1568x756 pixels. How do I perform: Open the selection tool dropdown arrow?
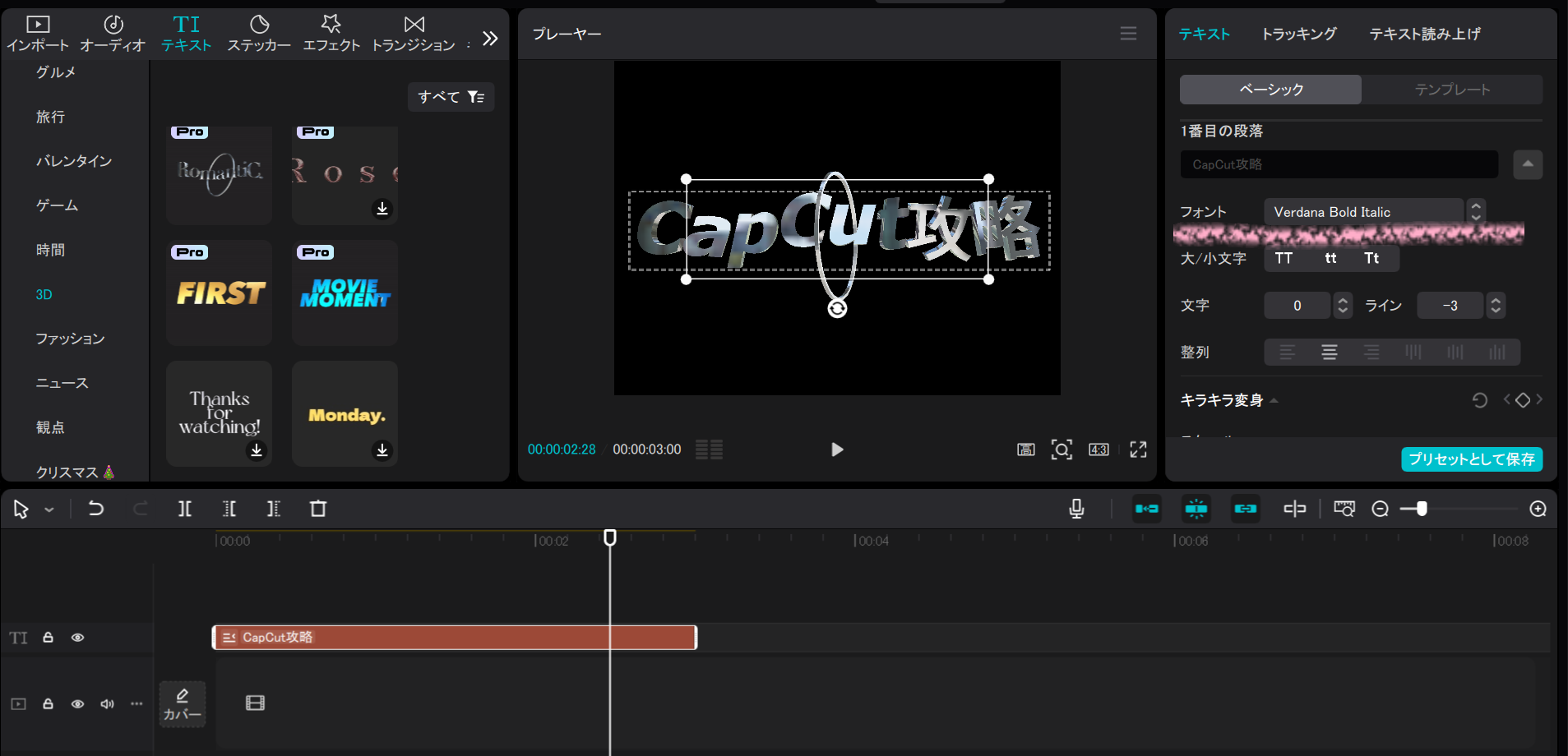[49, 509]
